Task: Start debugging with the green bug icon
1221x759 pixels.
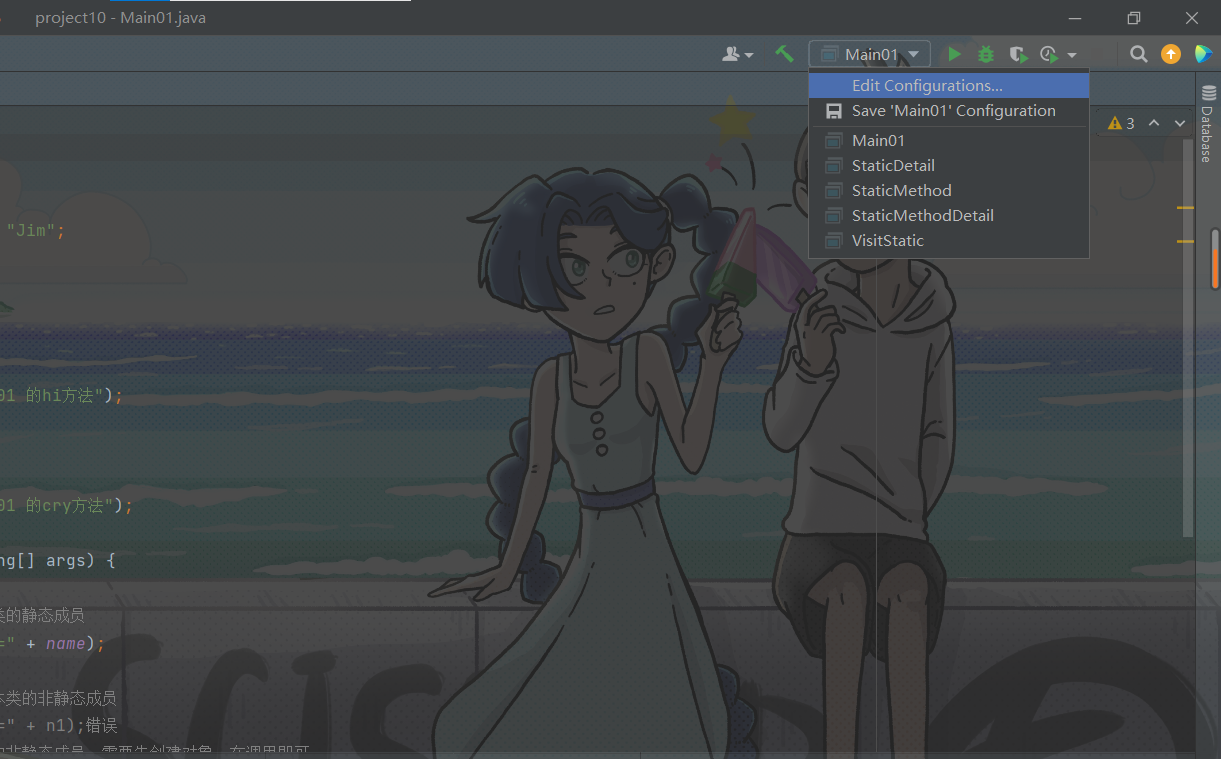Action: (986, 54)
